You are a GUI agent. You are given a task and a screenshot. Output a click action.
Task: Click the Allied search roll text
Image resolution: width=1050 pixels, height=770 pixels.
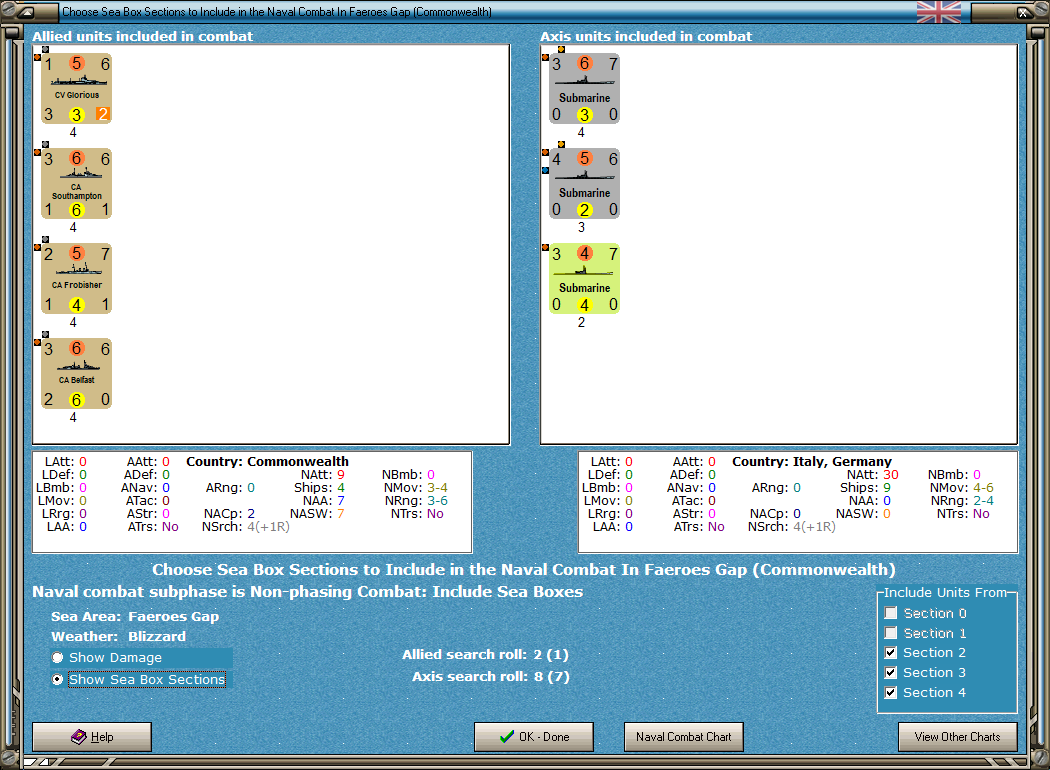click(x=485, y=654)
